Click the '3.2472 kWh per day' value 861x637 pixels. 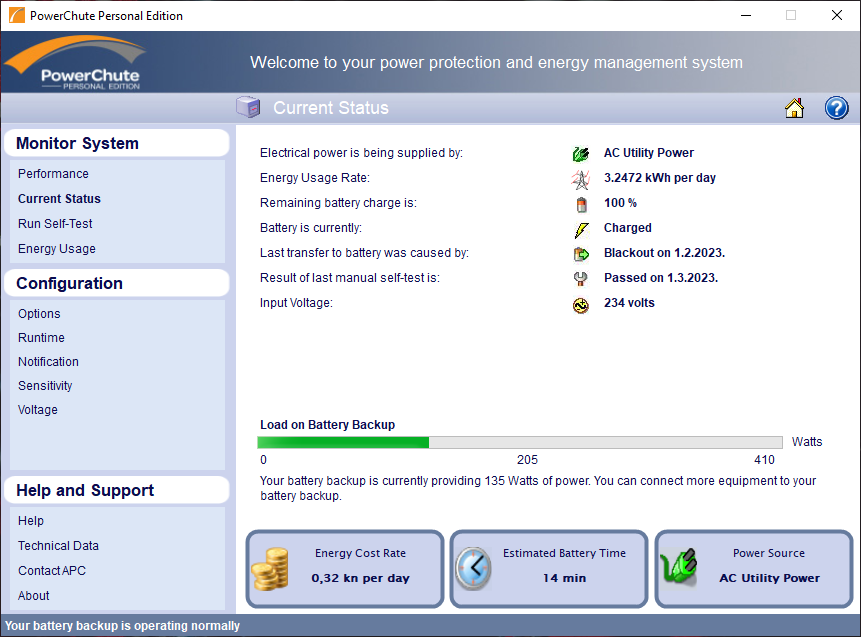click(659, 178)
